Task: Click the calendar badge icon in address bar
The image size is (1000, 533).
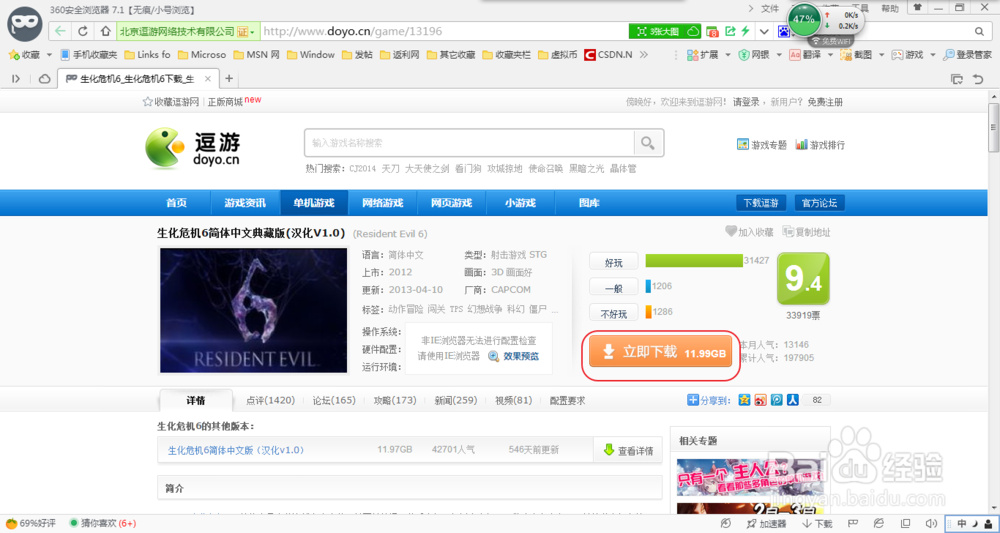Action: 712,31
